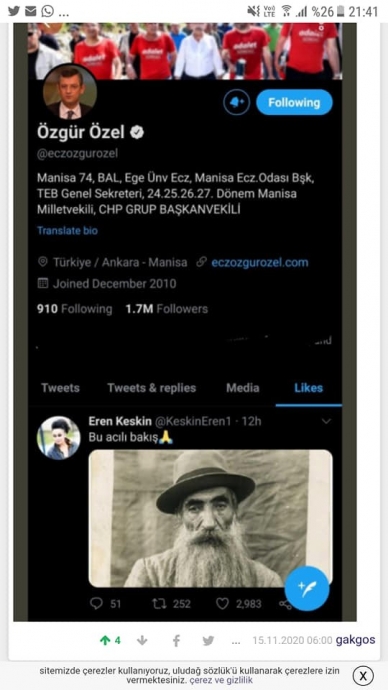Expand the tweet options chevron
This screenshot has height=690, width=388.
point(326,422)
